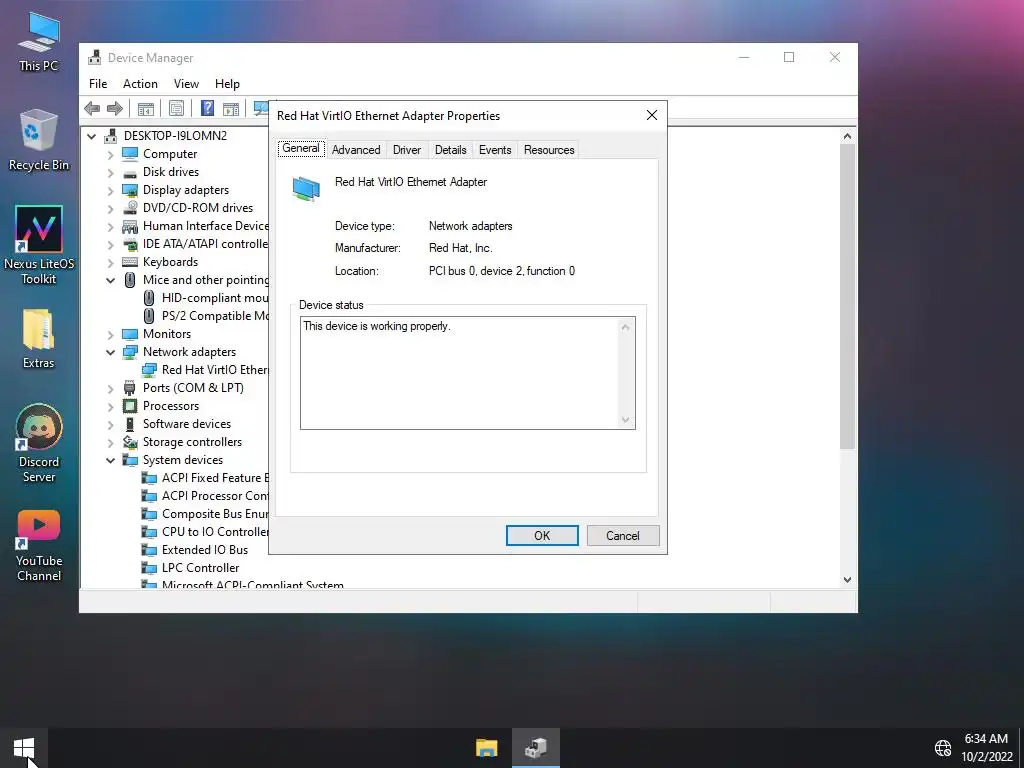Select the Monitors category icon

(130, 334)
